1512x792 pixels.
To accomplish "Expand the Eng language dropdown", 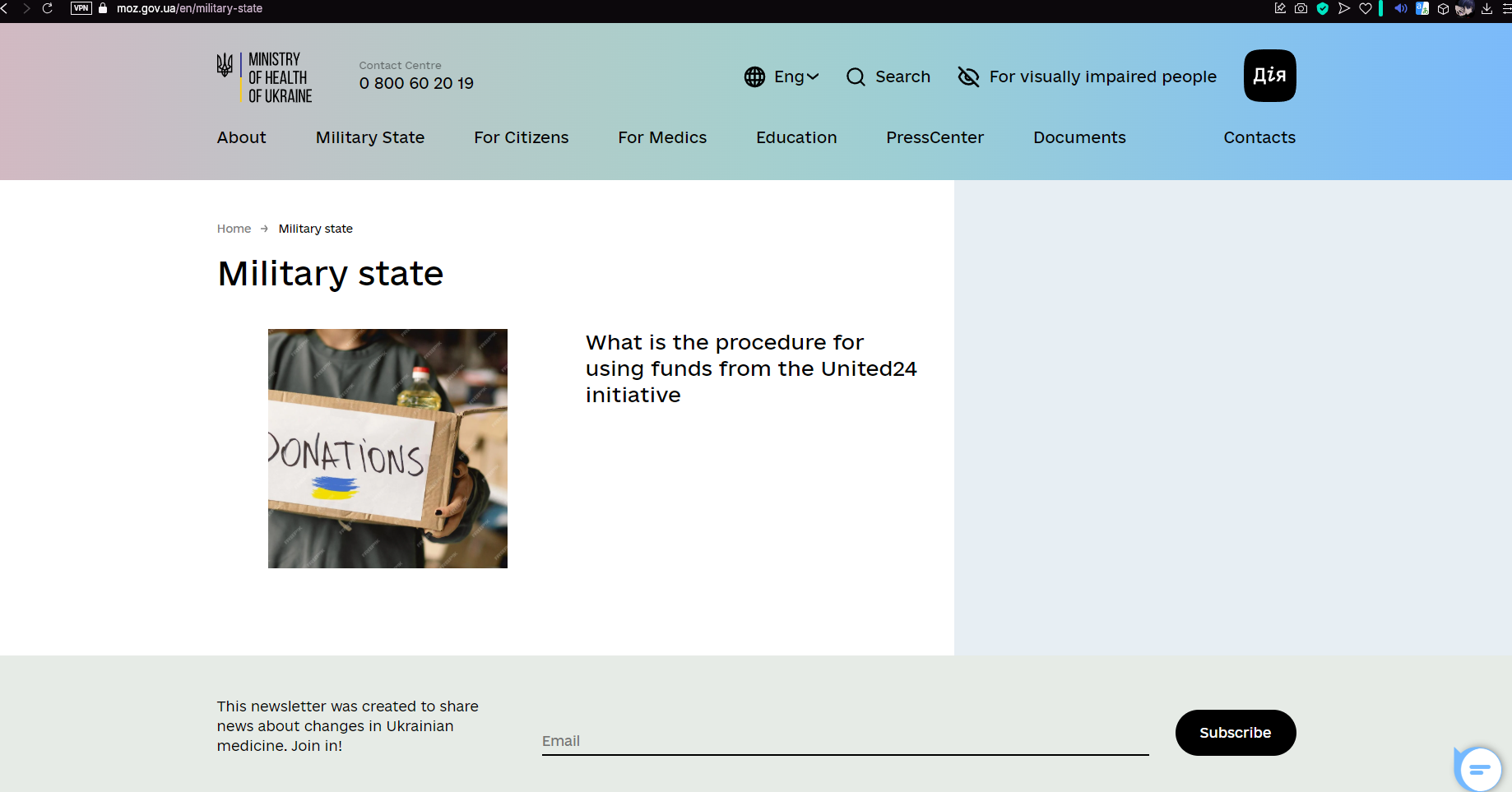I will (782, 76).
